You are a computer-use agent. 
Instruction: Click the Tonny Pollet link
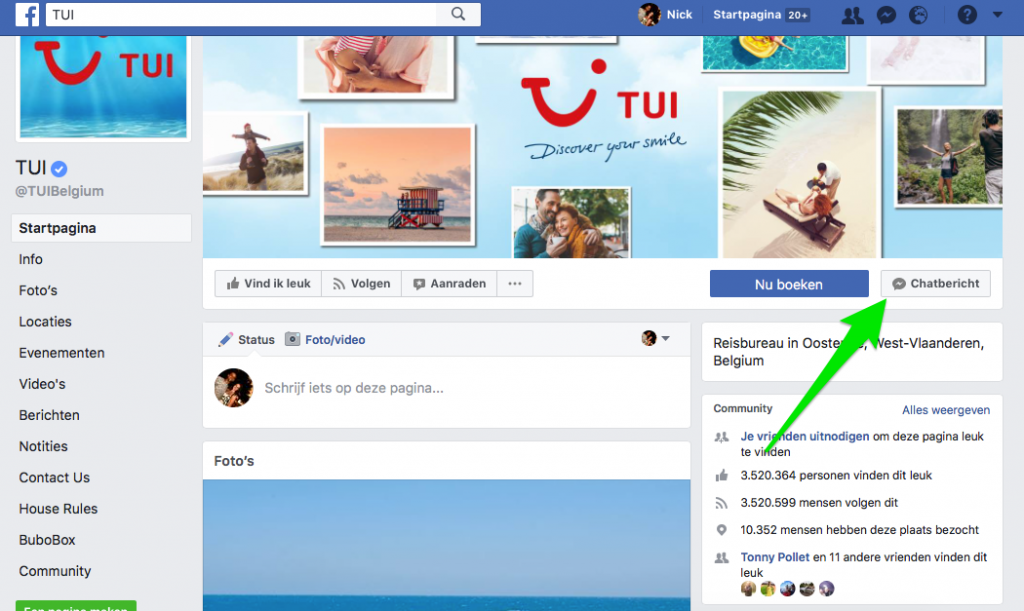(x=775, y=557)
